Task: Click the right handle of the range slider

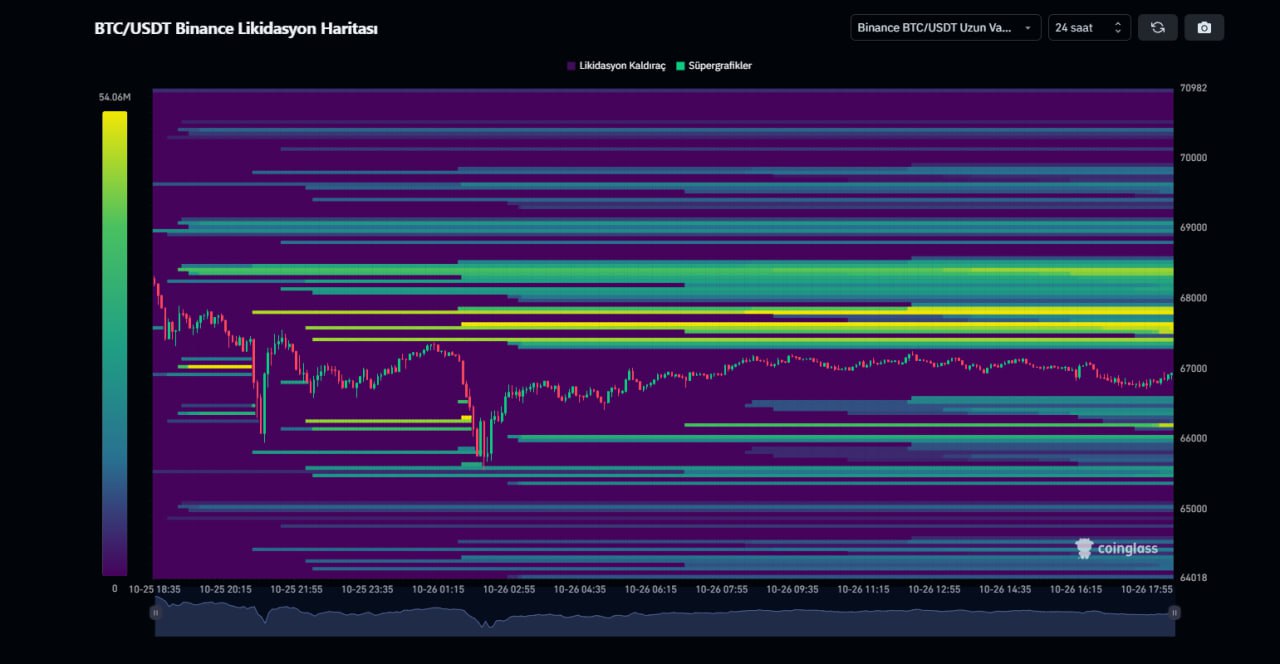Action: (1174, 612)
